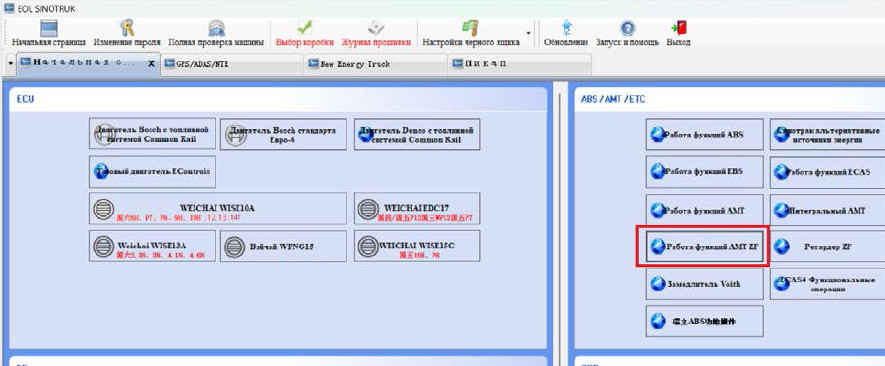Open Настройки черного ящика icon
The width and height of the screenshot is (885, 366).
(470, 28)
